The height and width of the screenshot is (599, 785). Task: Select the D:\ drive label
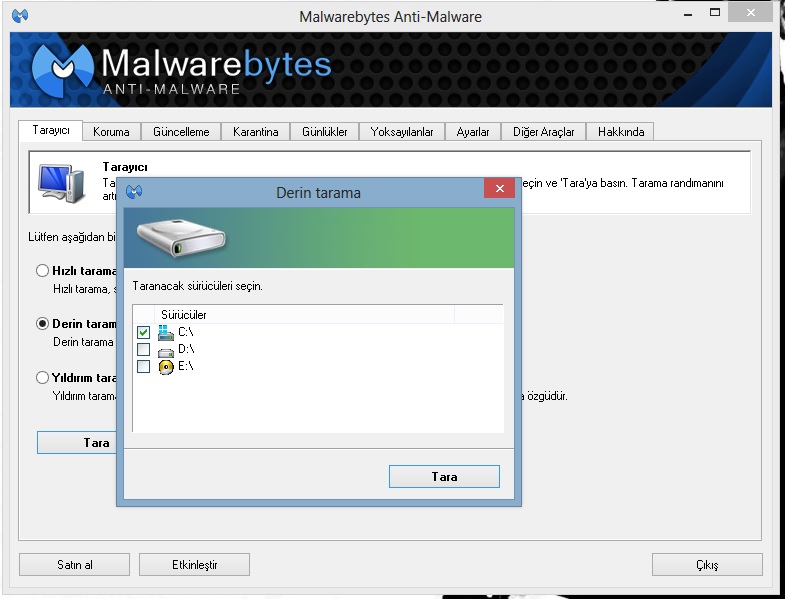pos(186,349)
